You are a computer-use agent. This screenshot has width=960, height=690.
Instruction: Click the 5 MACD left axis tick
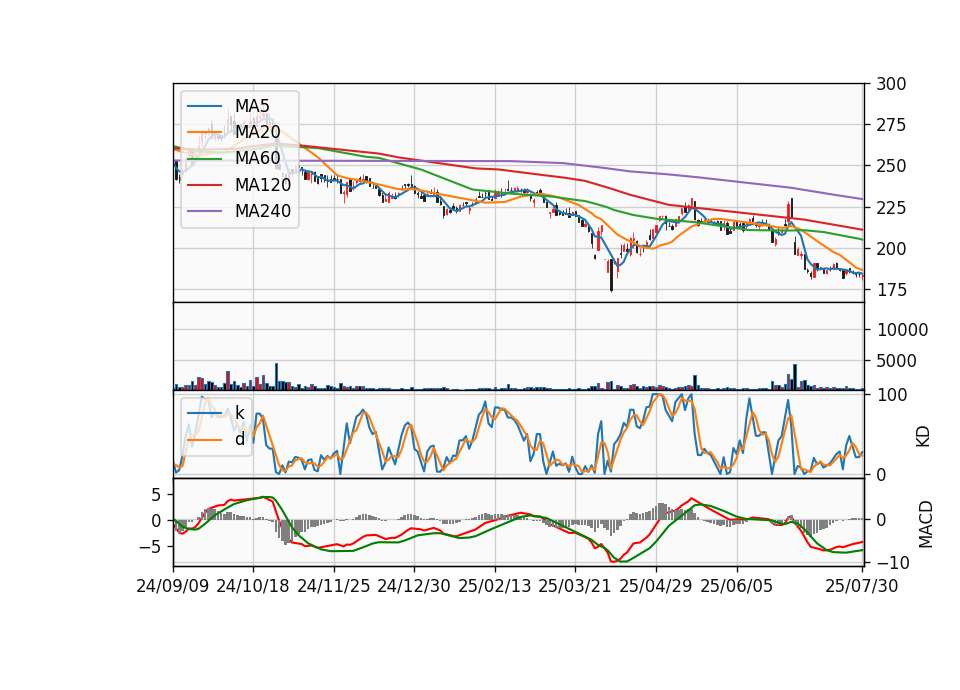(x=156, y=494)
